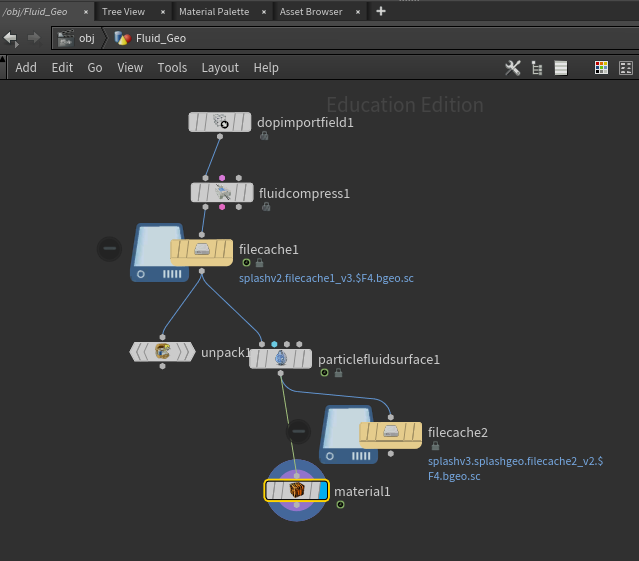Switch to the tree list view icon
639x561 pixels.
pyautogui.click(x=537, y=68)
